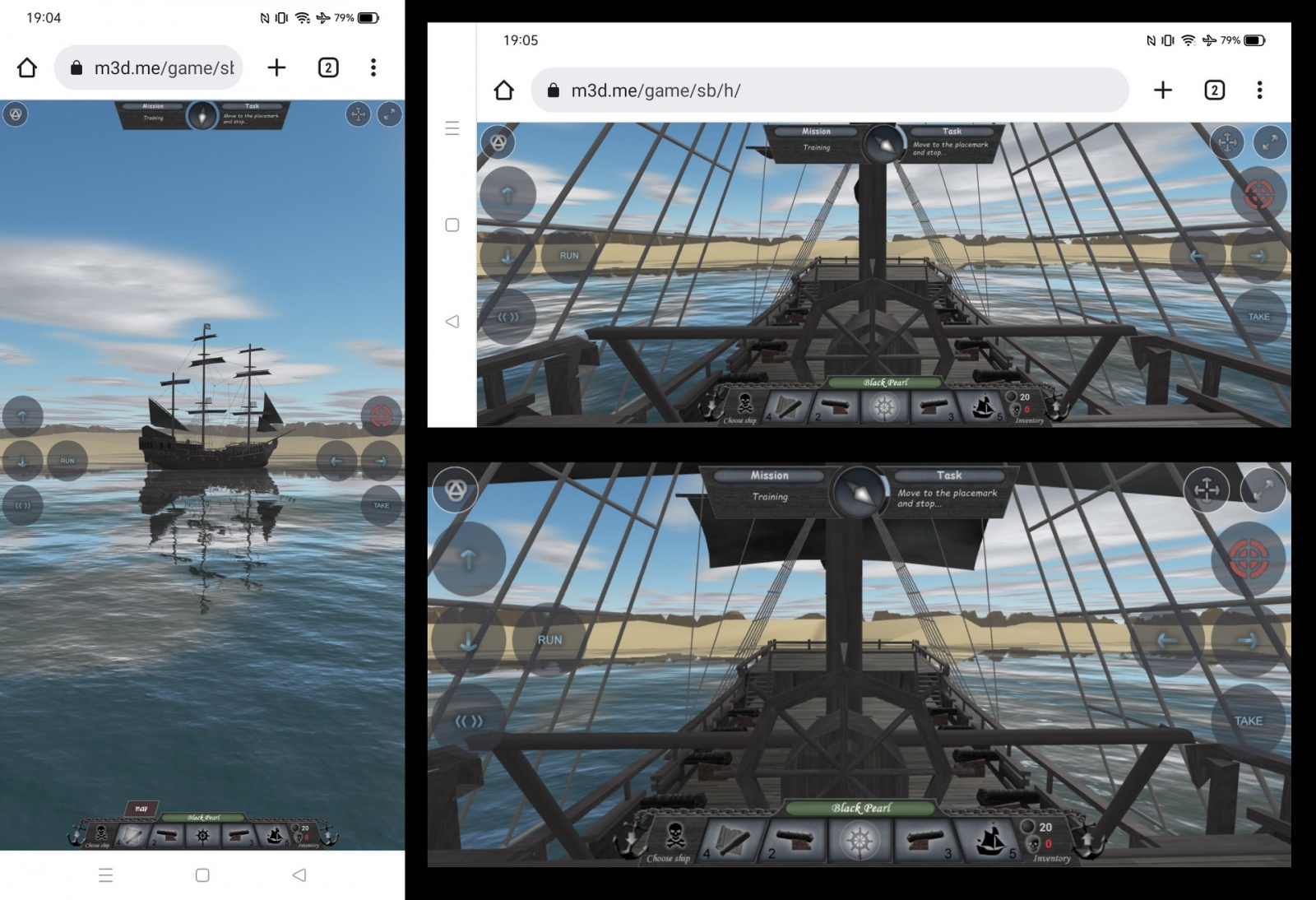Tap the turn-left arrow in portrait game

[x=336, y=461]
